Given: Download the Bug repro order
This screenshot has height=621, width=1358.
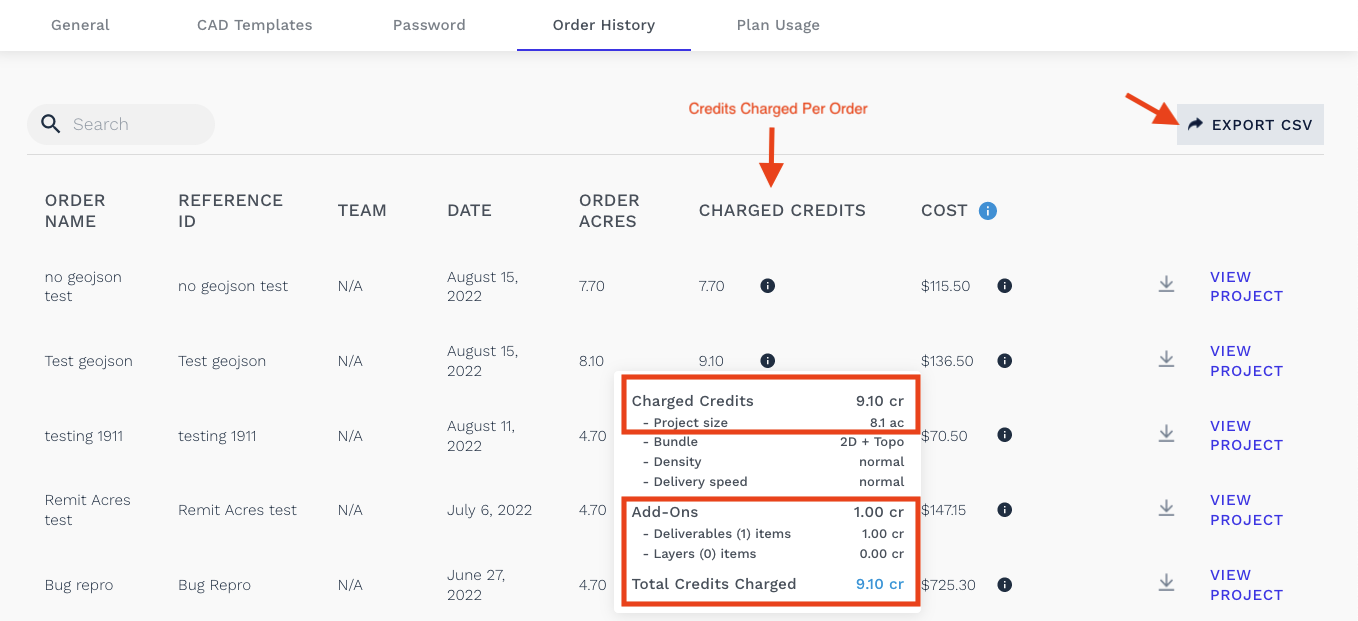Looking at the screenshot, I should pyautogui.click(x=1166, y=583).
